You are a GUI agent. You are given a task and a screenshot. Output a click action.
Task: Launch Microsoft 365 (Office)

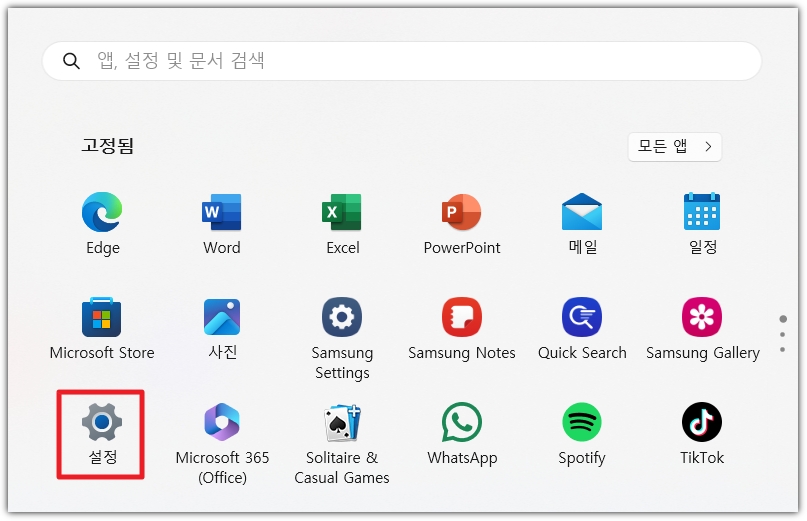click(x=222, y=422)
